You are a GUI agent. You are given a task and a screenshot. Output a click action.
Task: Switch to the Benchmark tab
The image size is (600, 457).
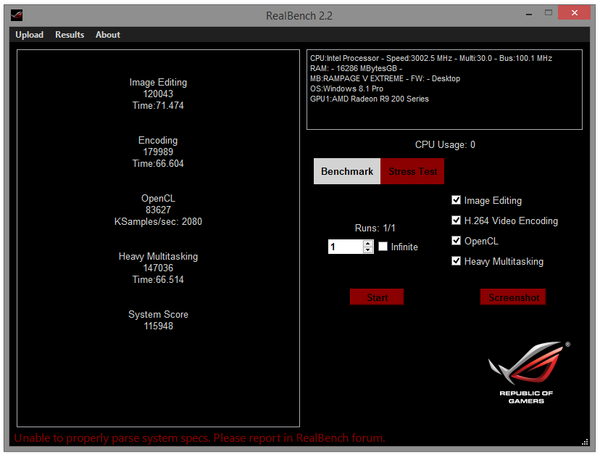pyautogui.click(x=347, y=171)
